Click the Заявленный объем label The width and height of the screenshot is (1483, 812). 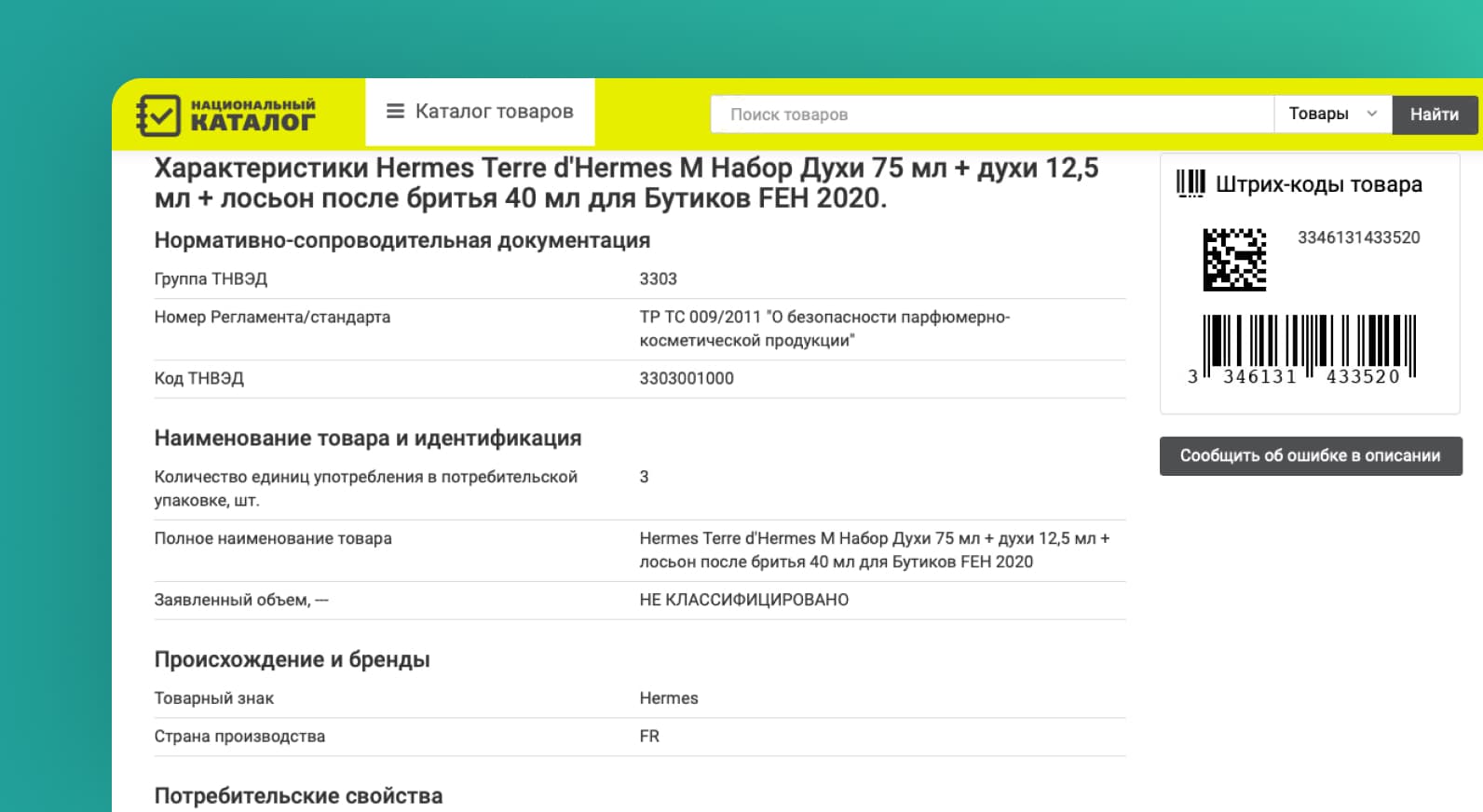[x=241, y=600]
